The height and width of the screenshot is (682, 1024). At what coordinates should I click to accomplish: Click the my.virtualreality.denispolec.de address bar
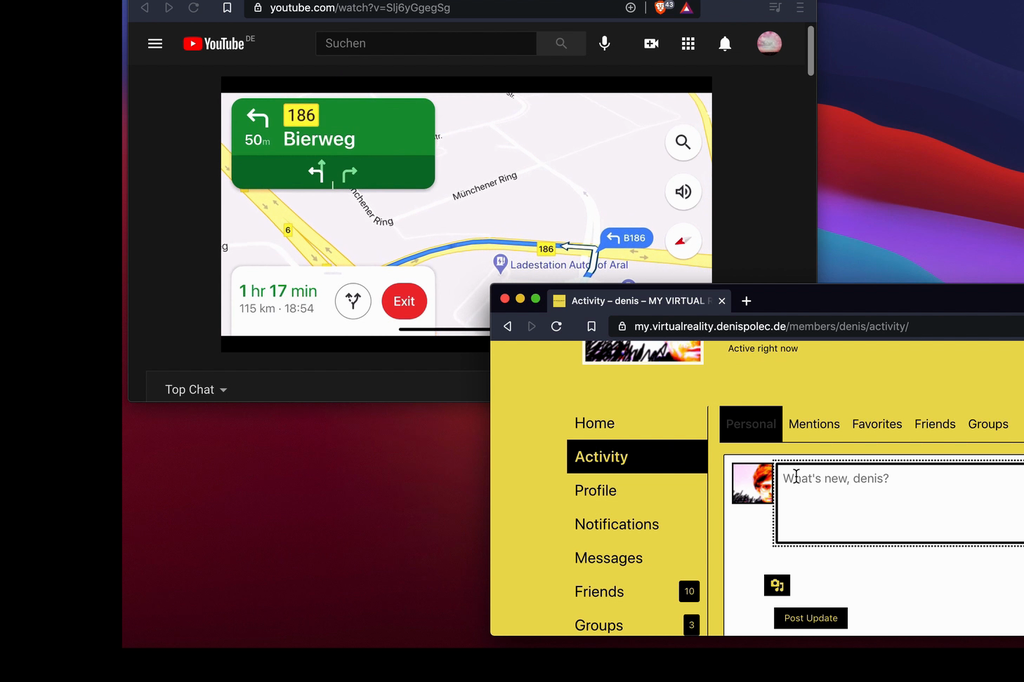click(816, 326)
